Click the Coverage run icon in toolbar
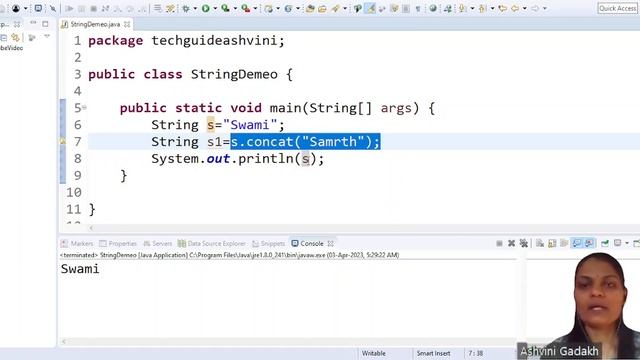640x360 pixels. (225, 8)
